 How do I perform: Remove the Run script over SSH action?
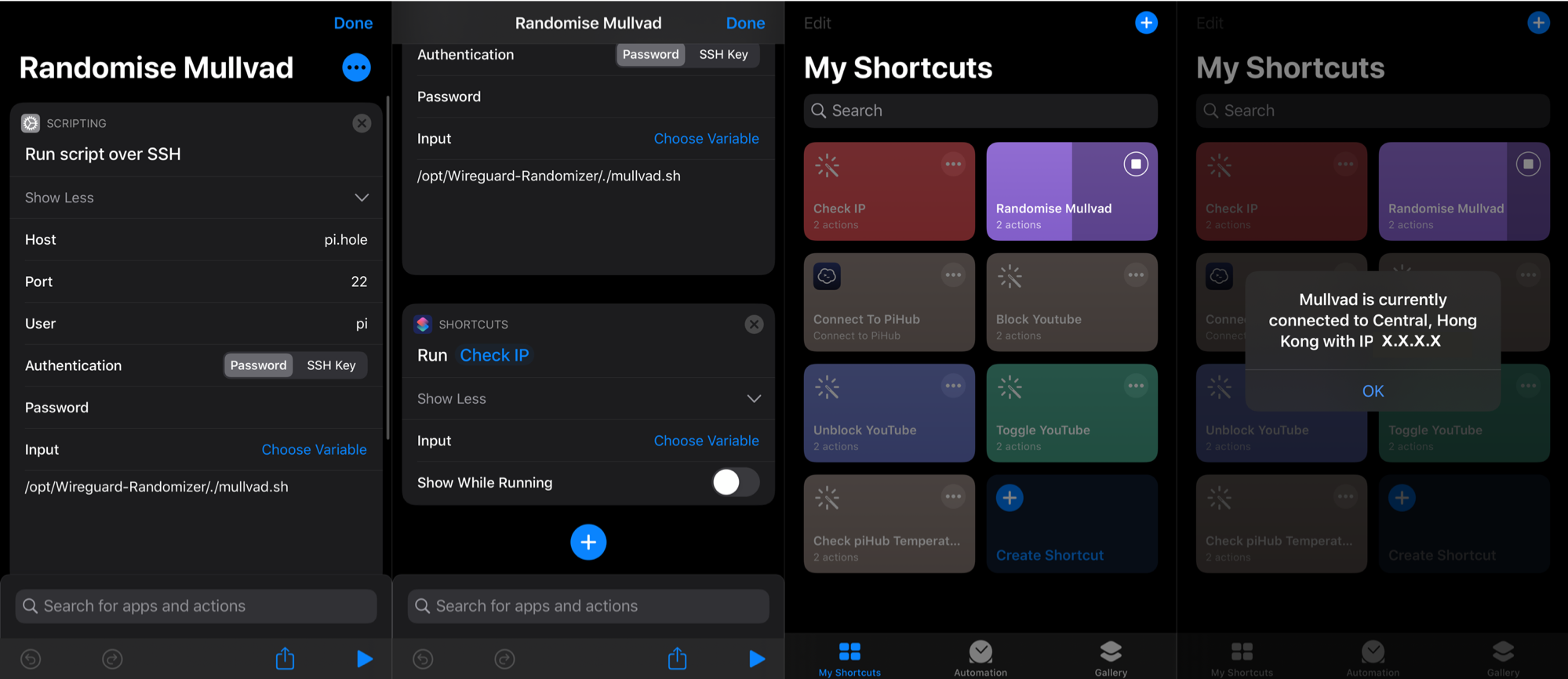(x=362, y=123)
